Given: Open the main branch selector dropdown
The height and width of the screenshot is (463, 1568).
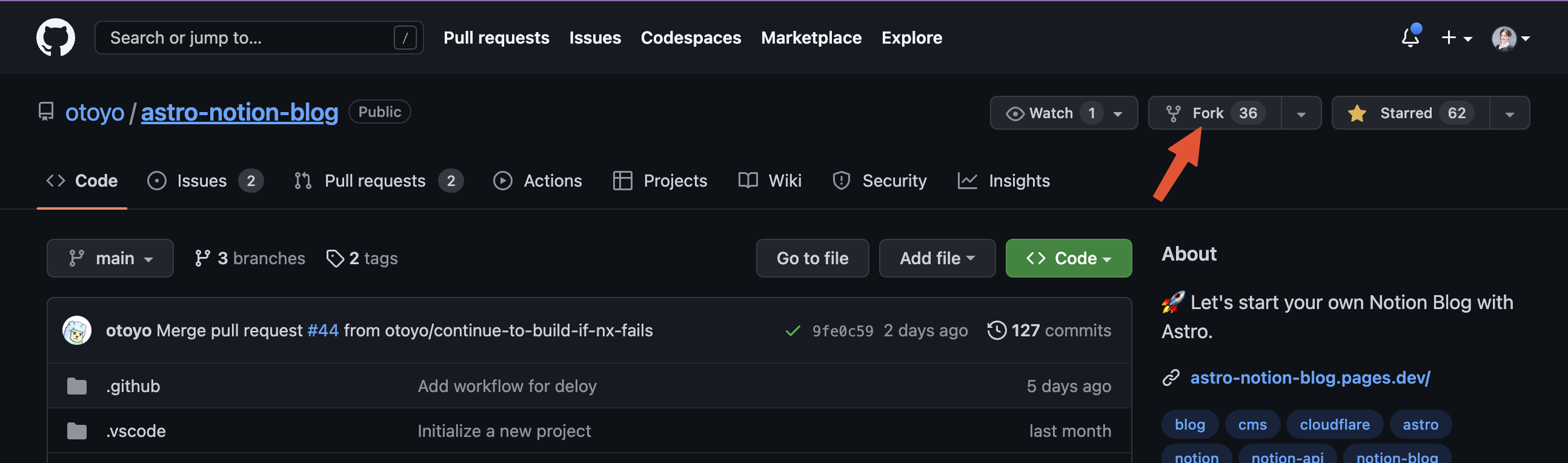Looking at the screenshot, I should coord(110,258).
